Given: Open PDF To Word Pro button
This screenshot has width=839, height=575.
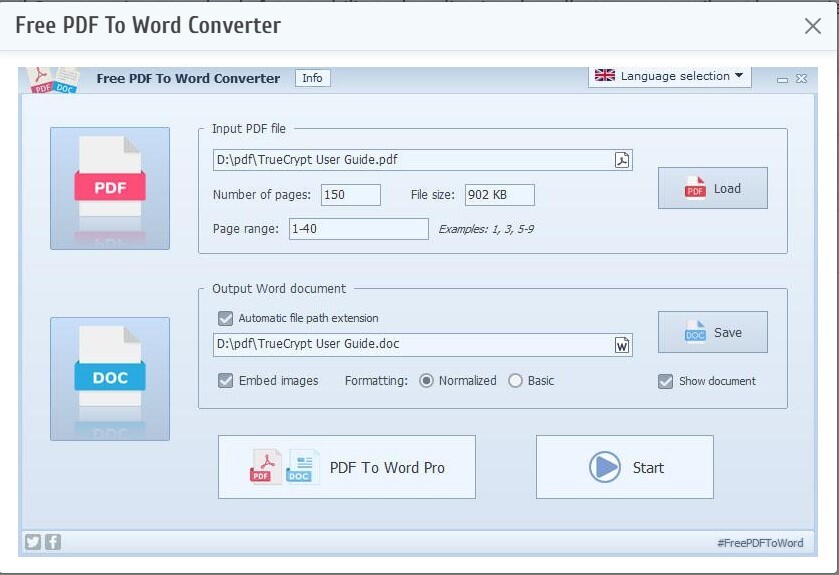Looking at the screenshot, I should coord(346,467).
